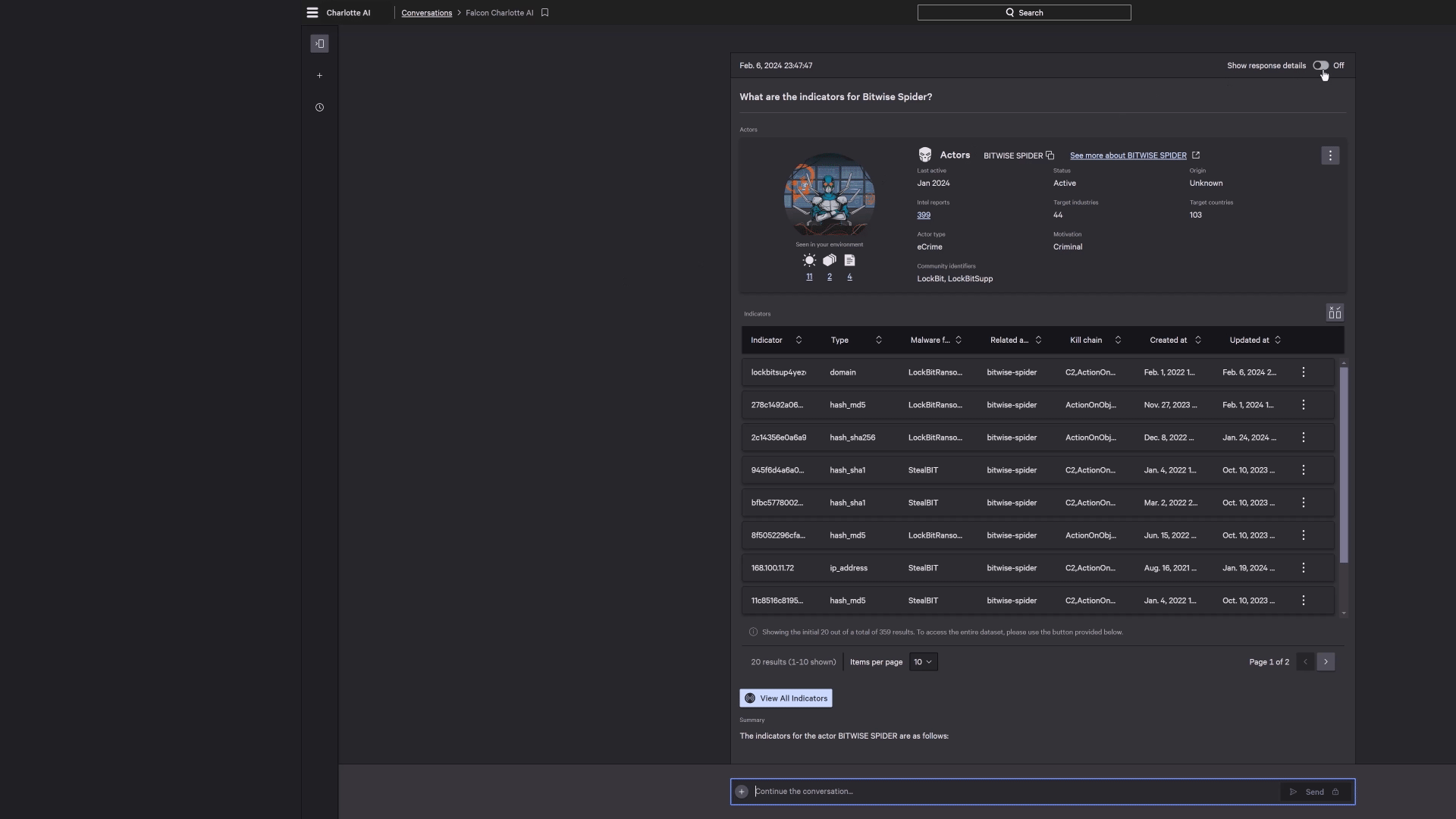The width and height of the screenshot is (1456, 819).
Task: Click the document icon under actor image
Action: click(849, 261)
